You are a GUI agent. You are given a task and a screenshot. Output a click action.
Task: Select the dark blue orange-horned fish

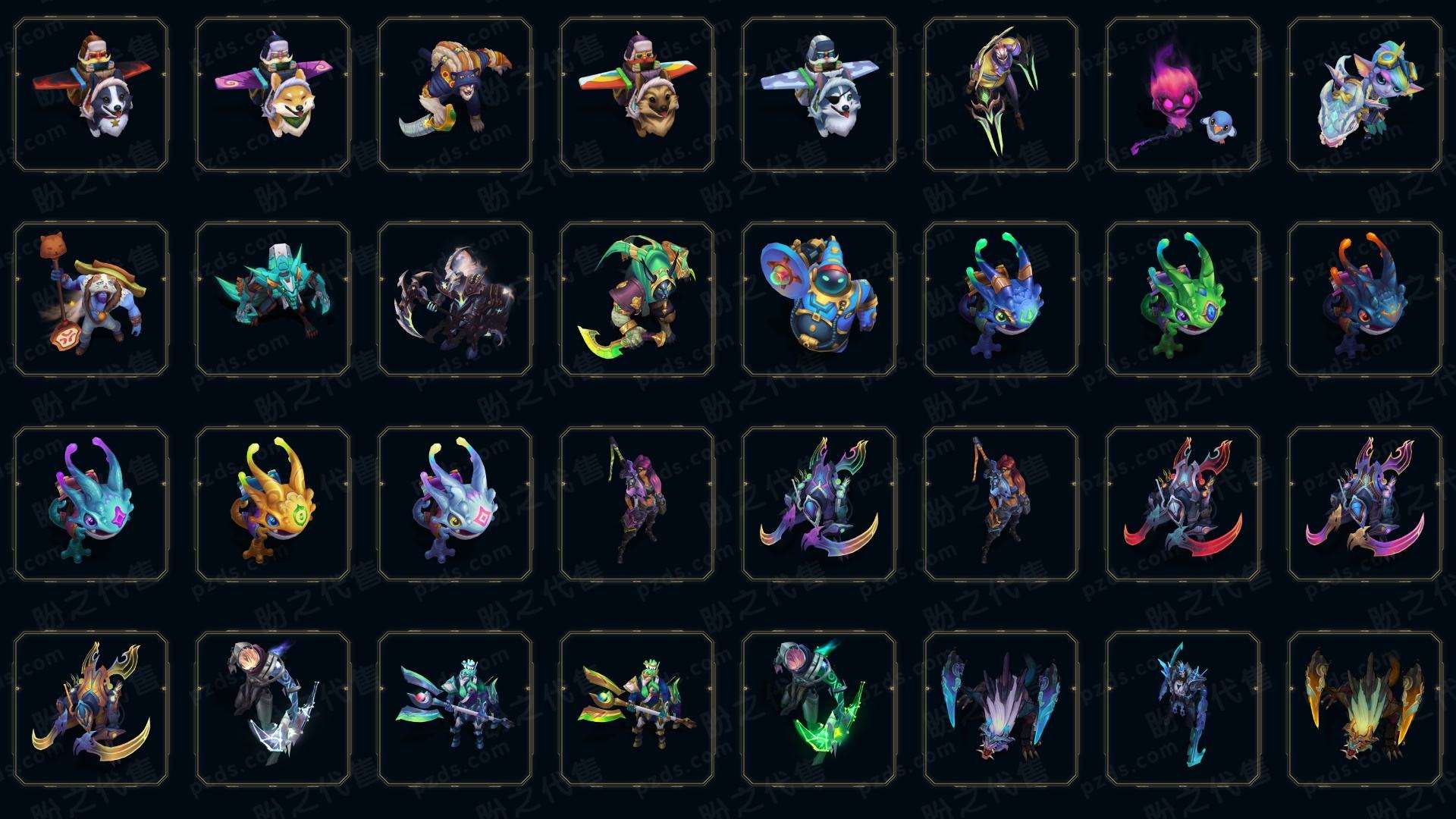pos(1365,299)
